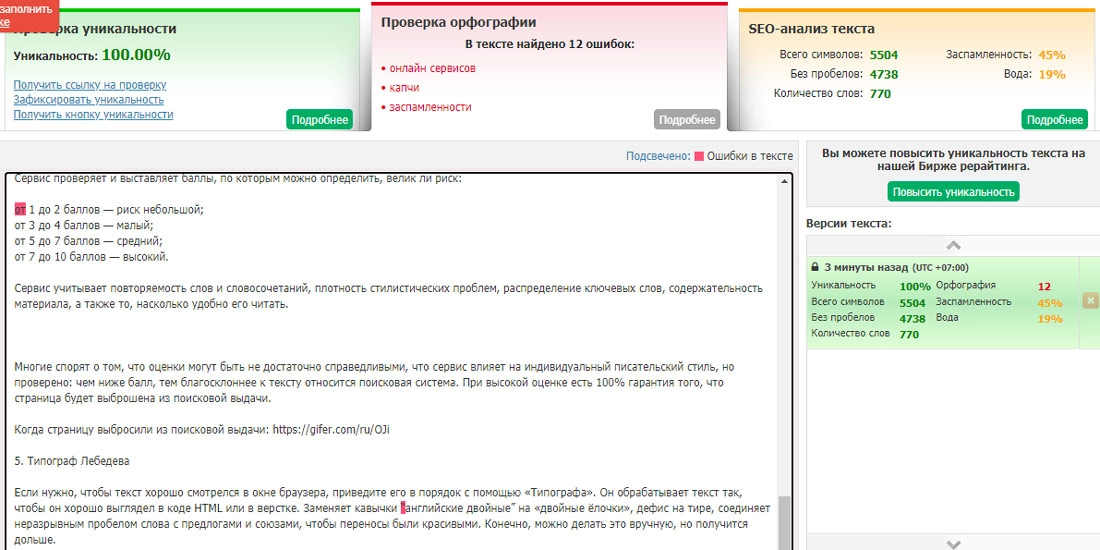Open 'Получить кнопку уникальности' link

click(93, 115)
